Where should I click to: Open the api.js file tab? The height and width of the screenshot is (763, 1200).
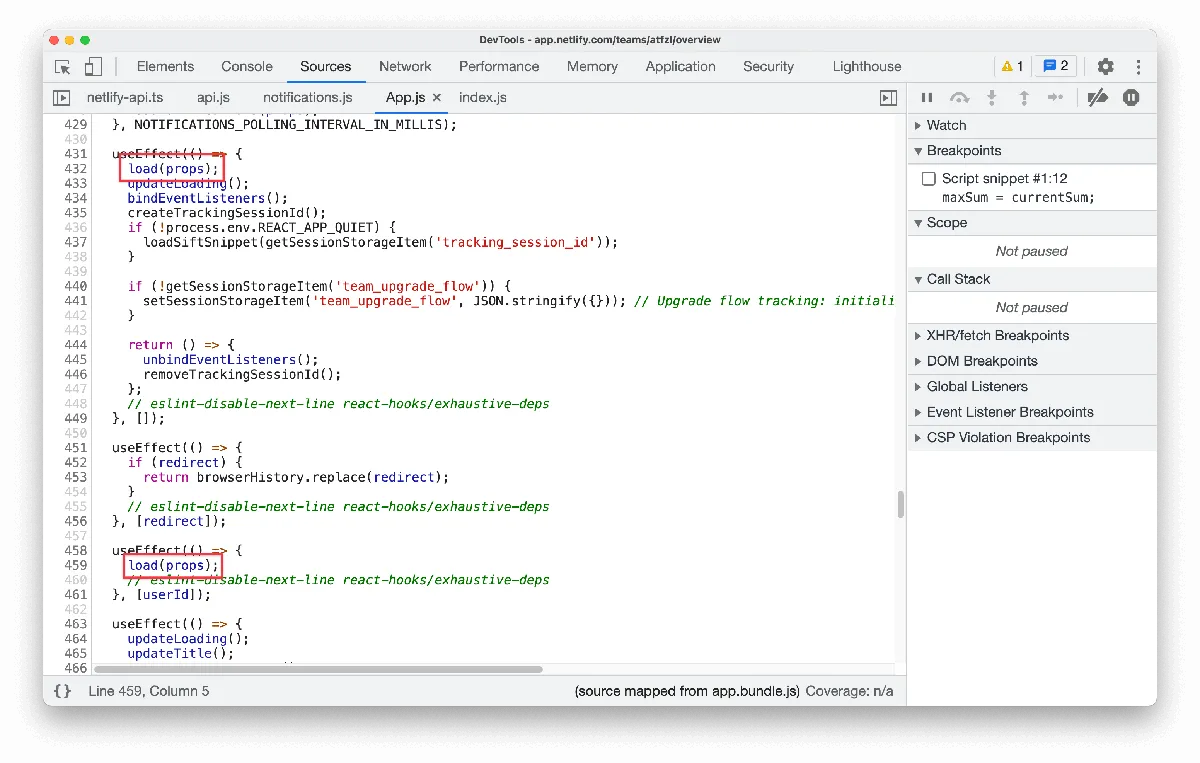pyautogui.click(x=213, y=98)
